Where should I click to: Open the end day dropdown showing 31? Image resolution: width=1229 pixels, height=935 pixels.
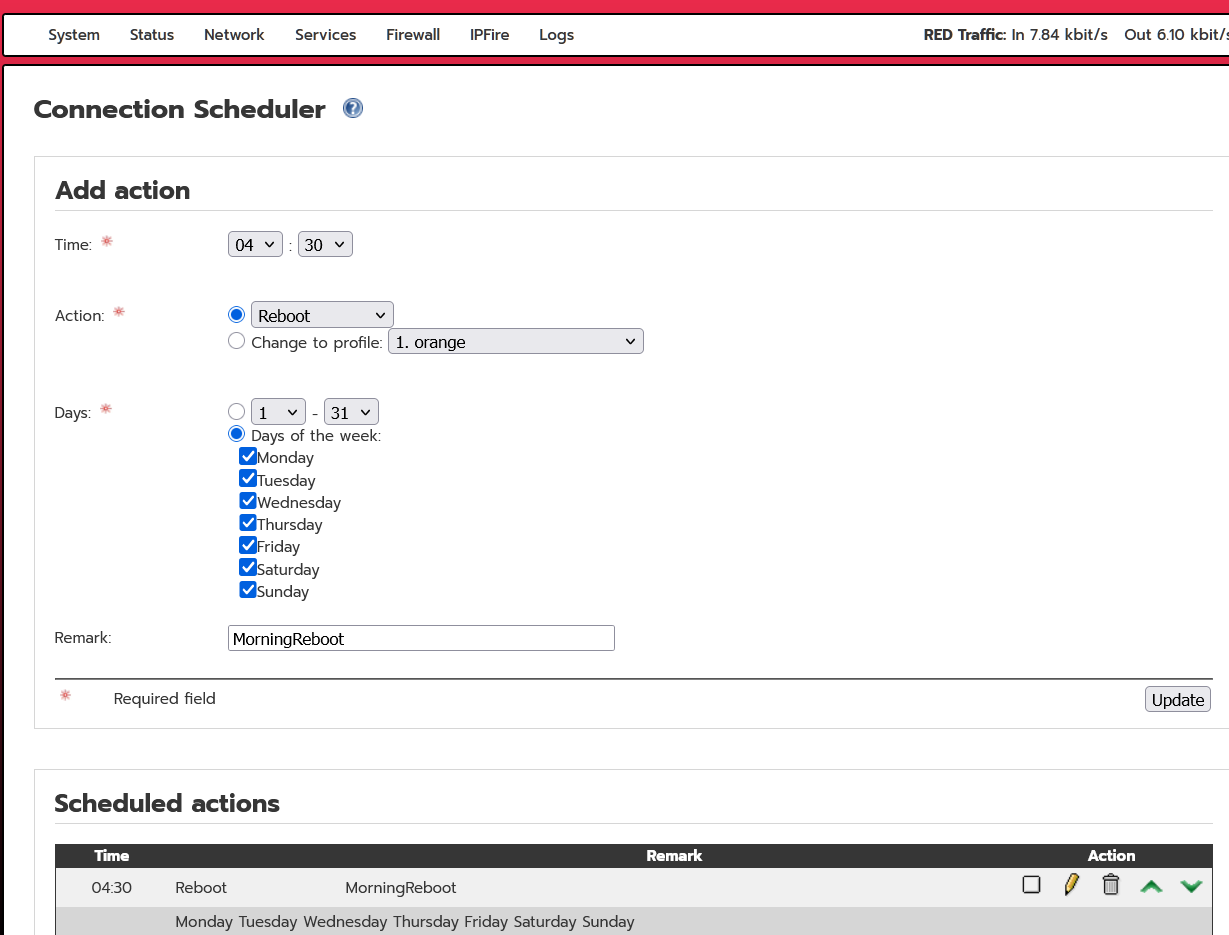[351, 412]
